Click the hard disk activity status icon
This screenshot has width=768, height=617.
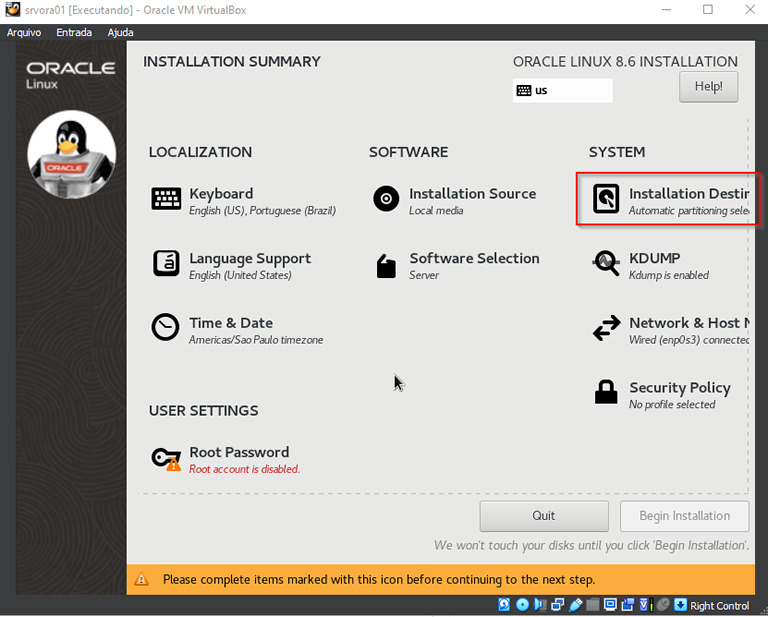504,605
